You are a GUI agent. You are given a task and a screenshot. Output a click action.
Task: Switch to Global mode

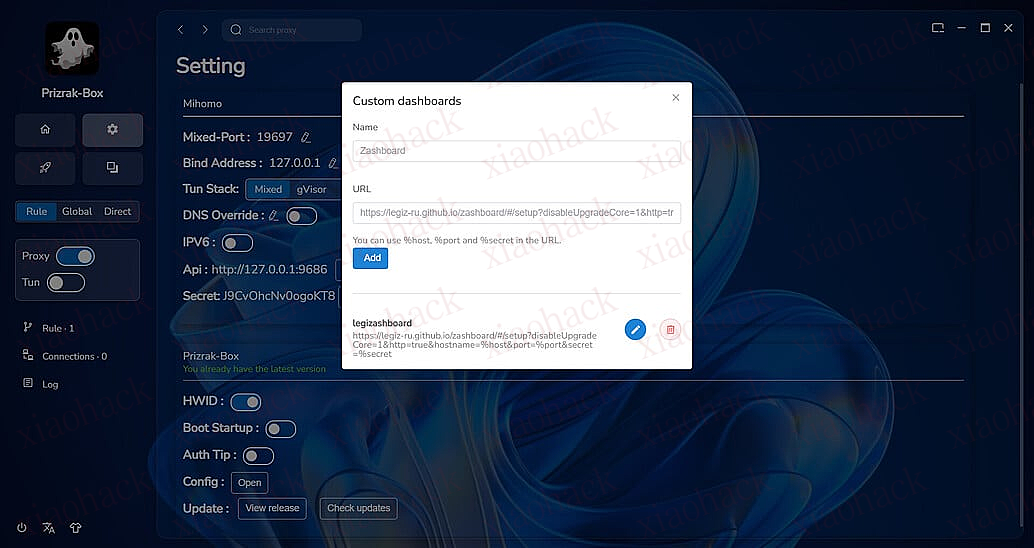click(77, 211)
